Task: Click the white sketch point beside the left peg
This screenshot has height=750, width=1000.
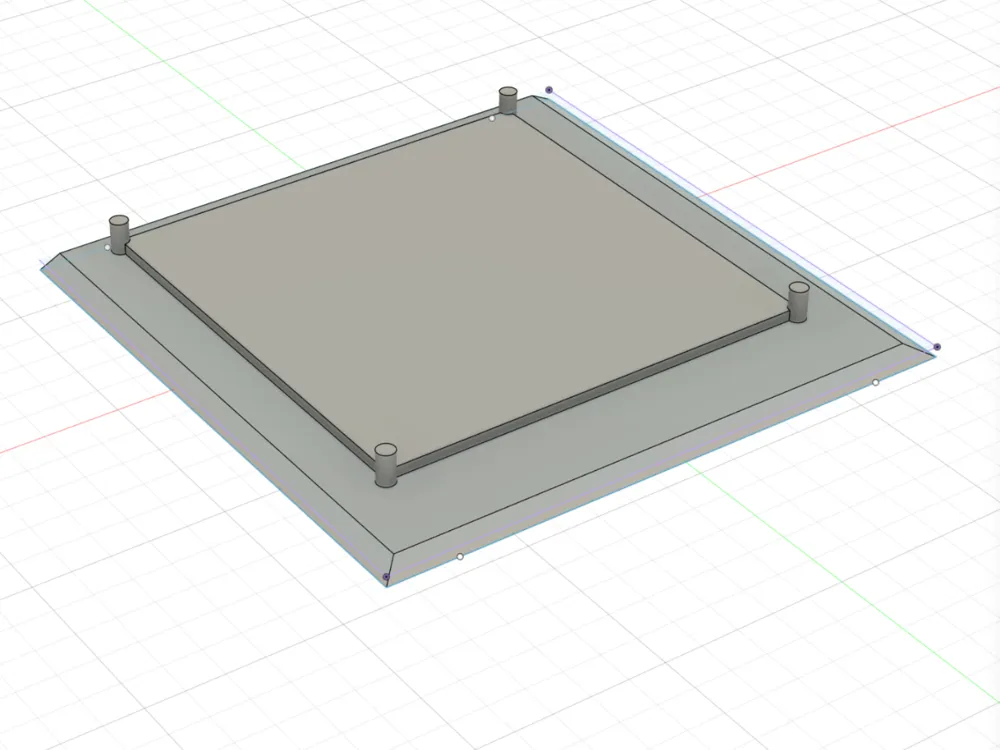Action: (107, 247)
